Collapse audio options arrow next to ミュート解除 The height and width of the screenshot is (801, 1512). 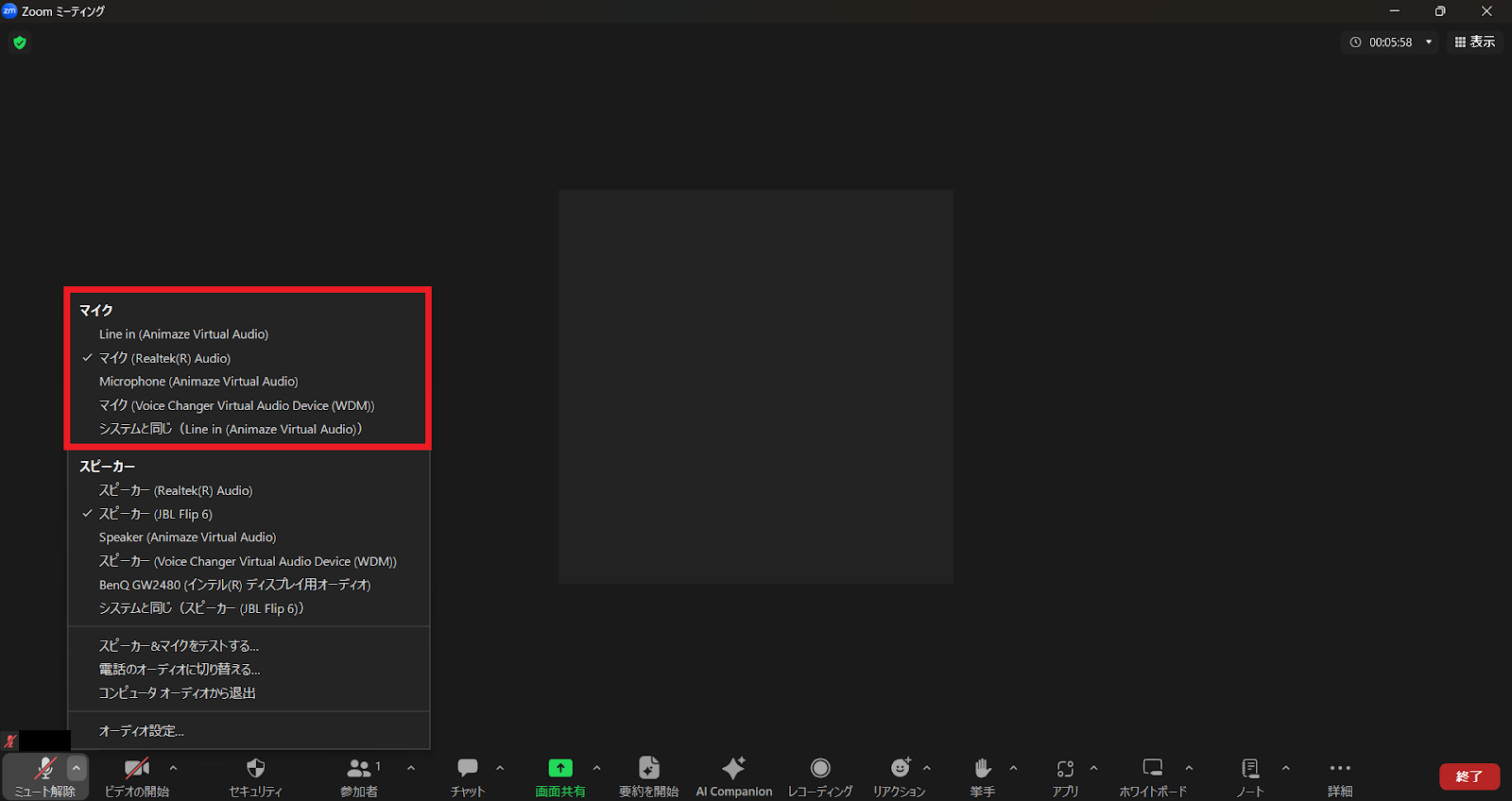tap(77, 768)
